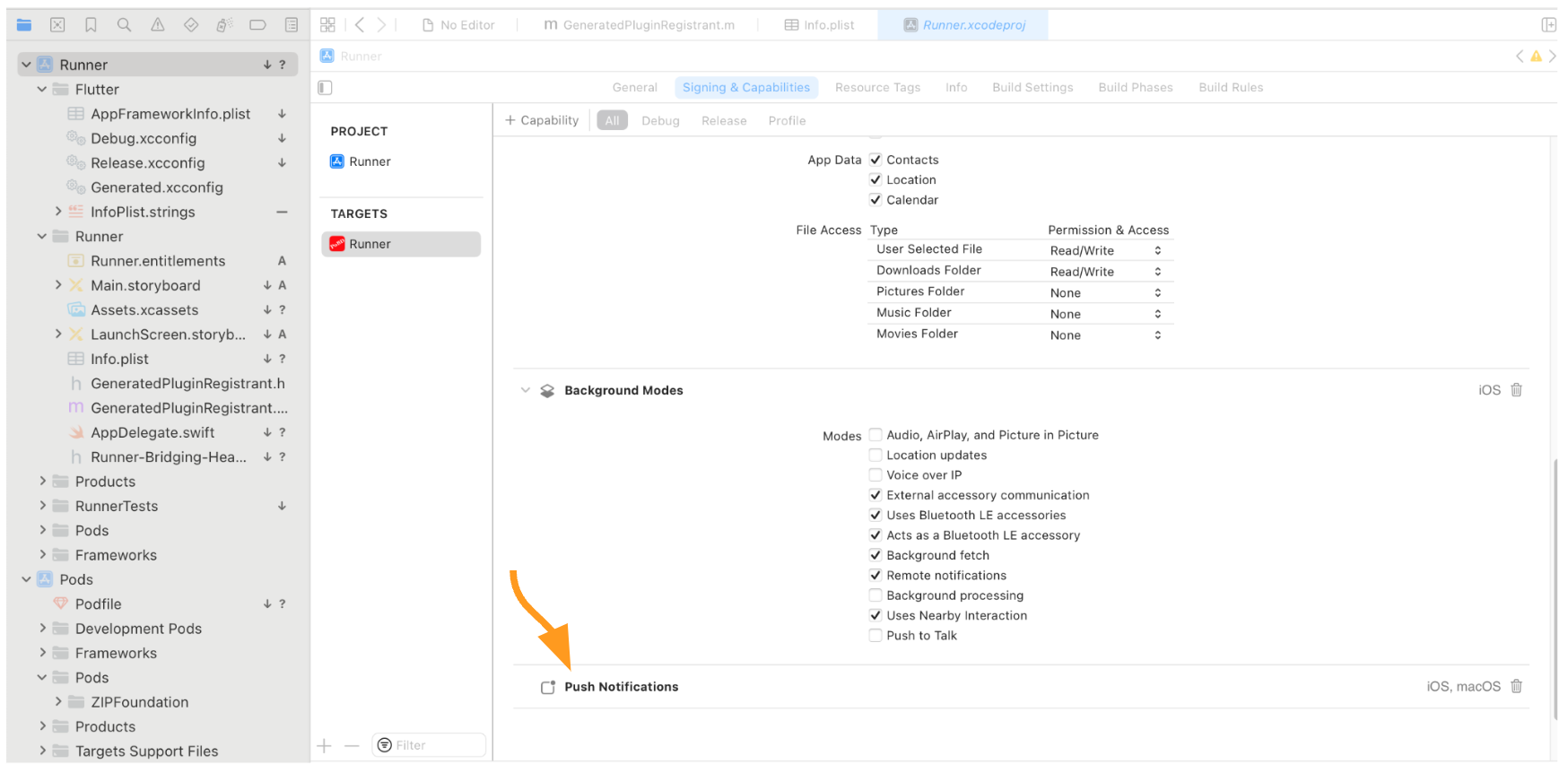Open the Info.plist editor tab
This screenshot has height=773, width=1568.
819,25
